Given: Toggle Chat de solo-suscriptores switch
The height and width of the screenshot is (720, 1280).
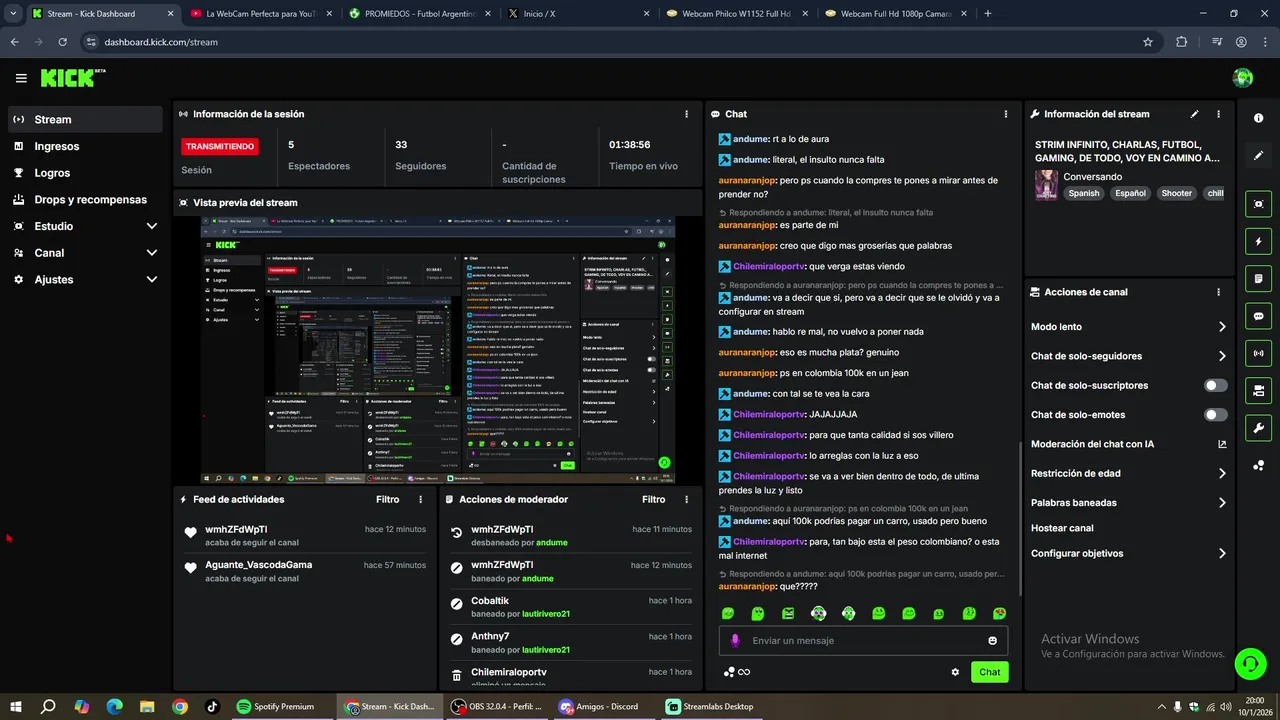Looking at the screenshot, I should (1216, 385).
